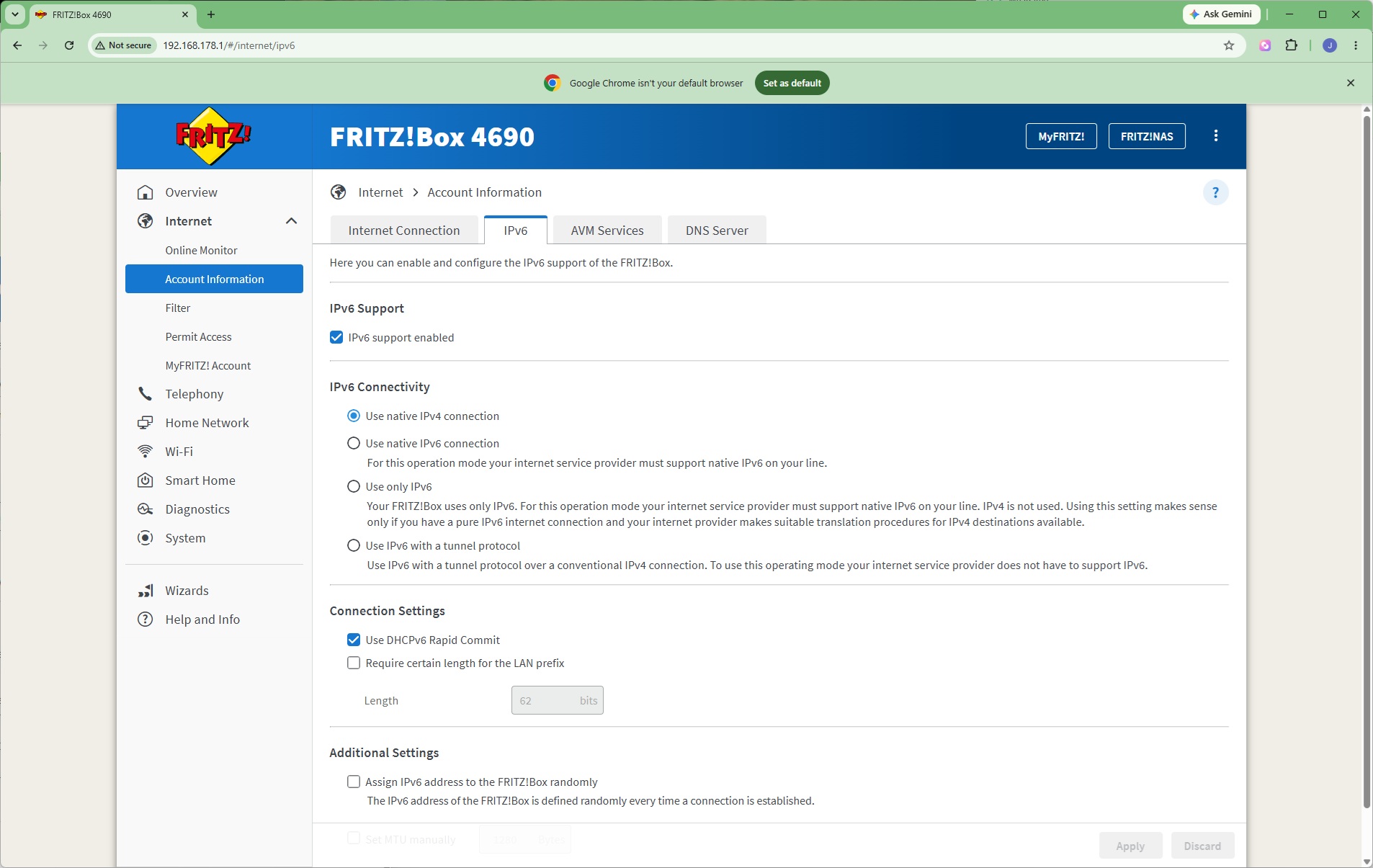This screenshot has width=1373, height=868.
Task: Click the Discard button
Action: click(1202, 846)
